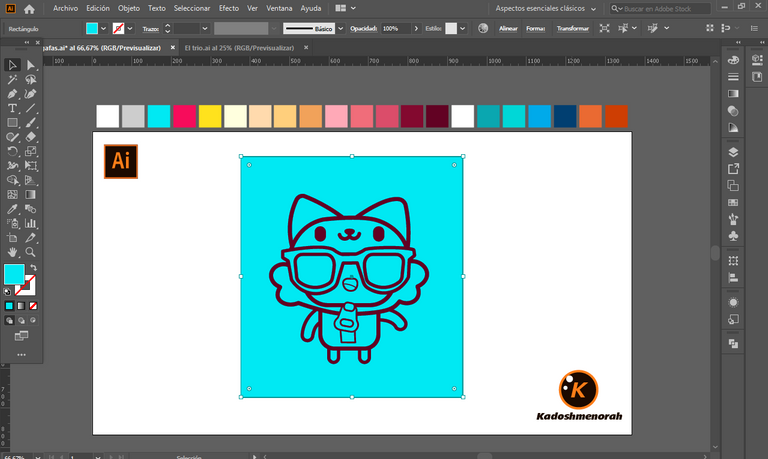Select the Type tool
The width and height of the screenshot is (768, 459).
click(12, 108)
